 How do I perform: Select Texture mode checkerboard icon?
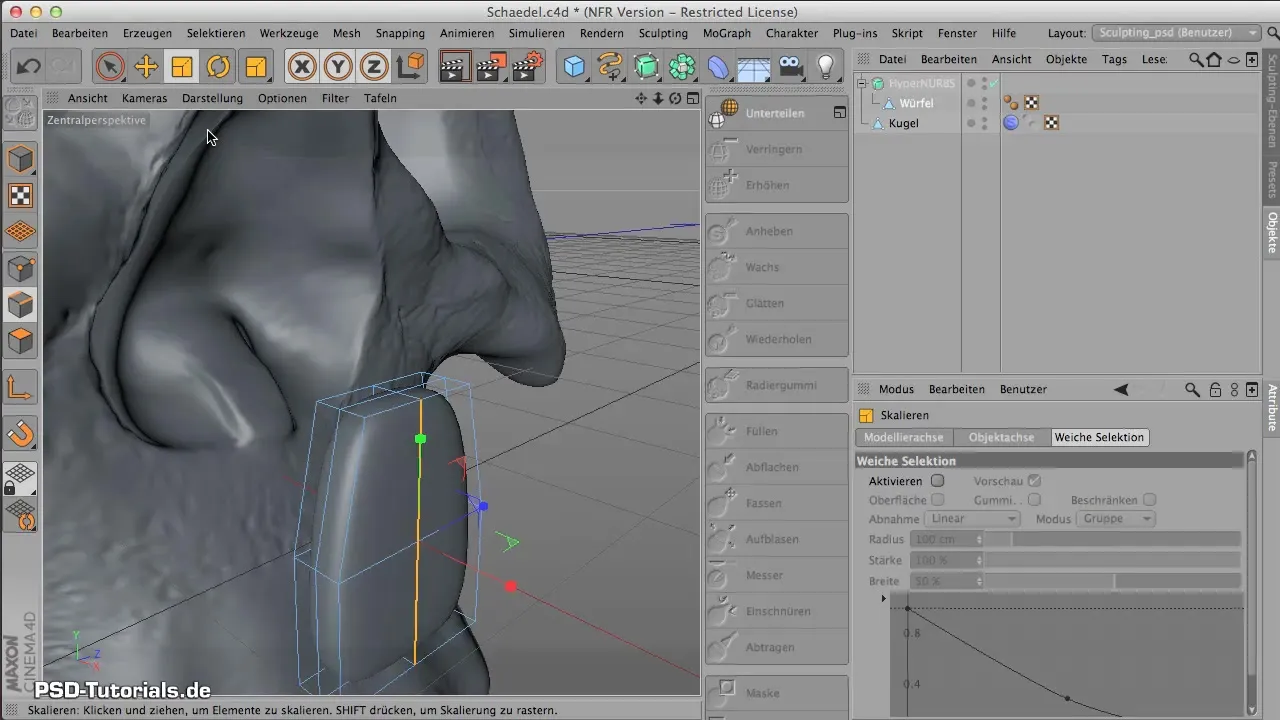tap(21, 195)
